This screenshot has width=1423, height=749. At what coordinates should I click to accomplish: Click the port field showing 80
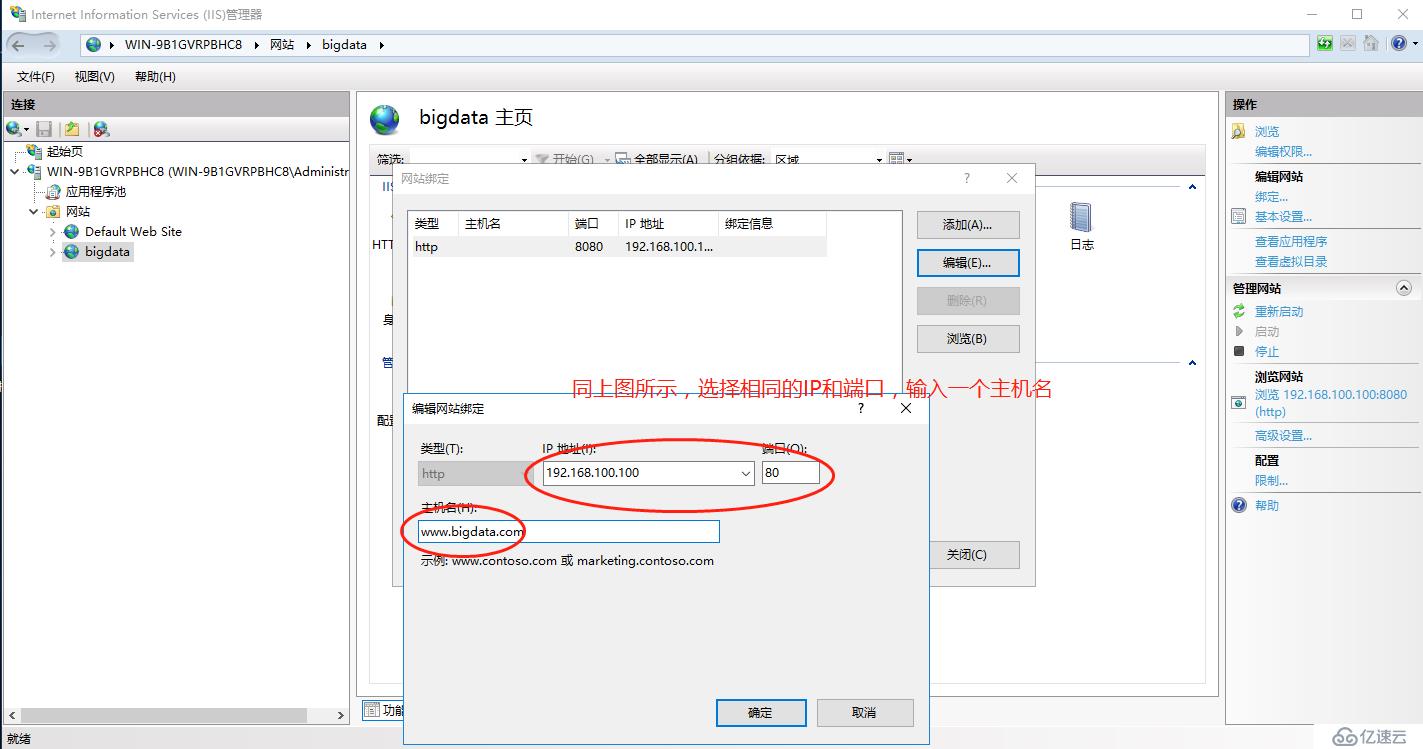point(790,473)
